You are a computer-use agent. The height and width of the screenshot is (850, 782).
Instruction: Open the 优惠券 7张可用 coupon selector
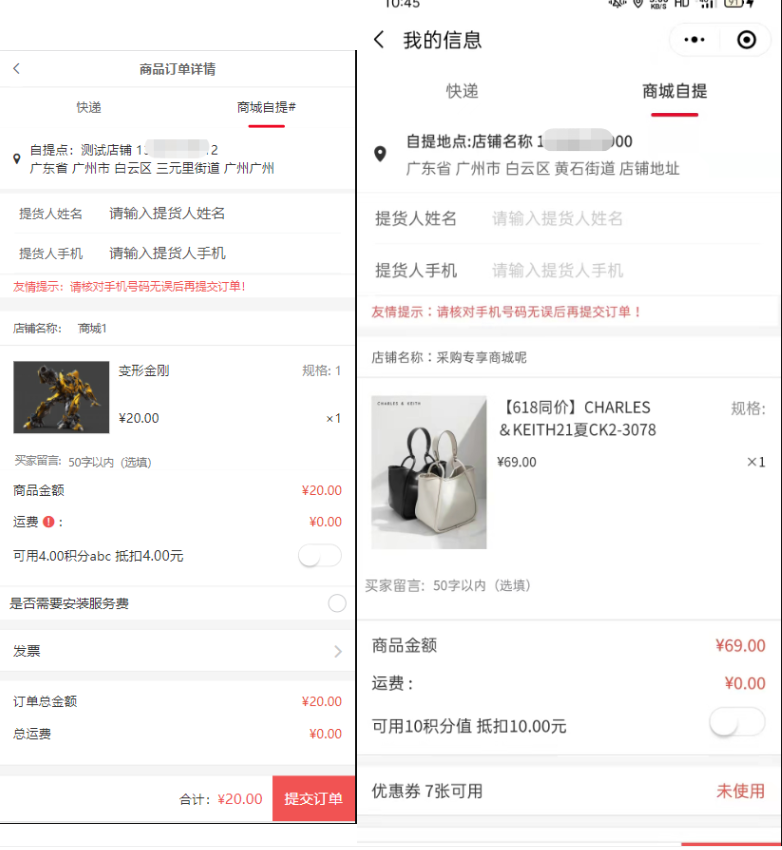click(x=568, y=791)
